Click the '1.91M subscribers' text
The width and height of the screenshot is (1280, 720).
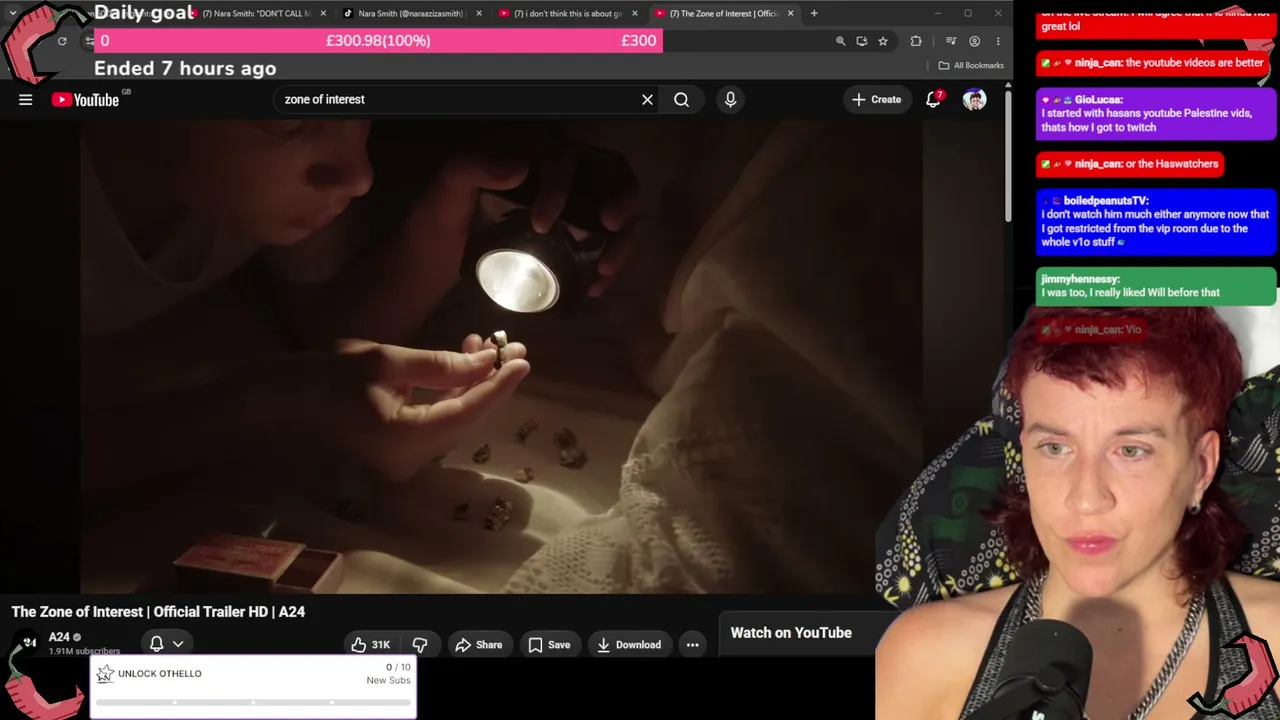[85, 652]
